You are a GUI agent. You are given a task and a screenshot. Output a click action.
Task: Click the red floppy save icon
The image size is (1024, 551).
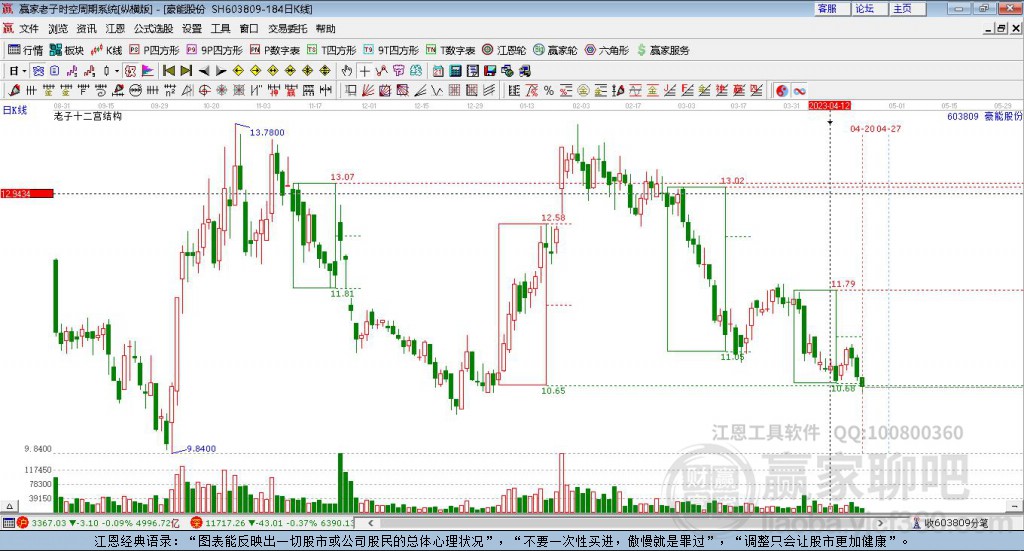[490, 71]
